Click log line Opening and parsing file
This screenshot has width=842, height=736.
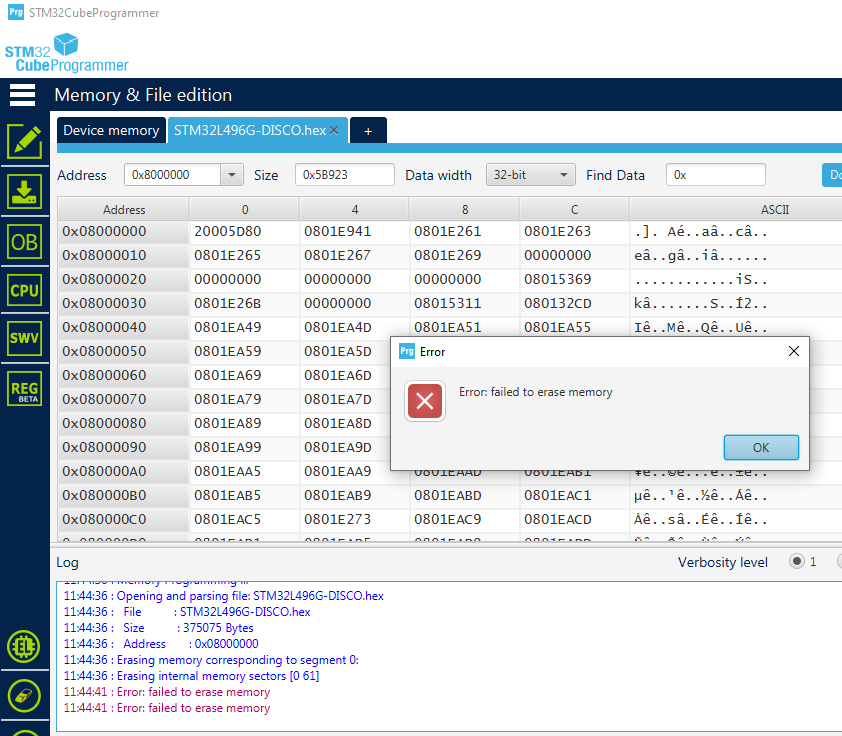click(223, 596)
